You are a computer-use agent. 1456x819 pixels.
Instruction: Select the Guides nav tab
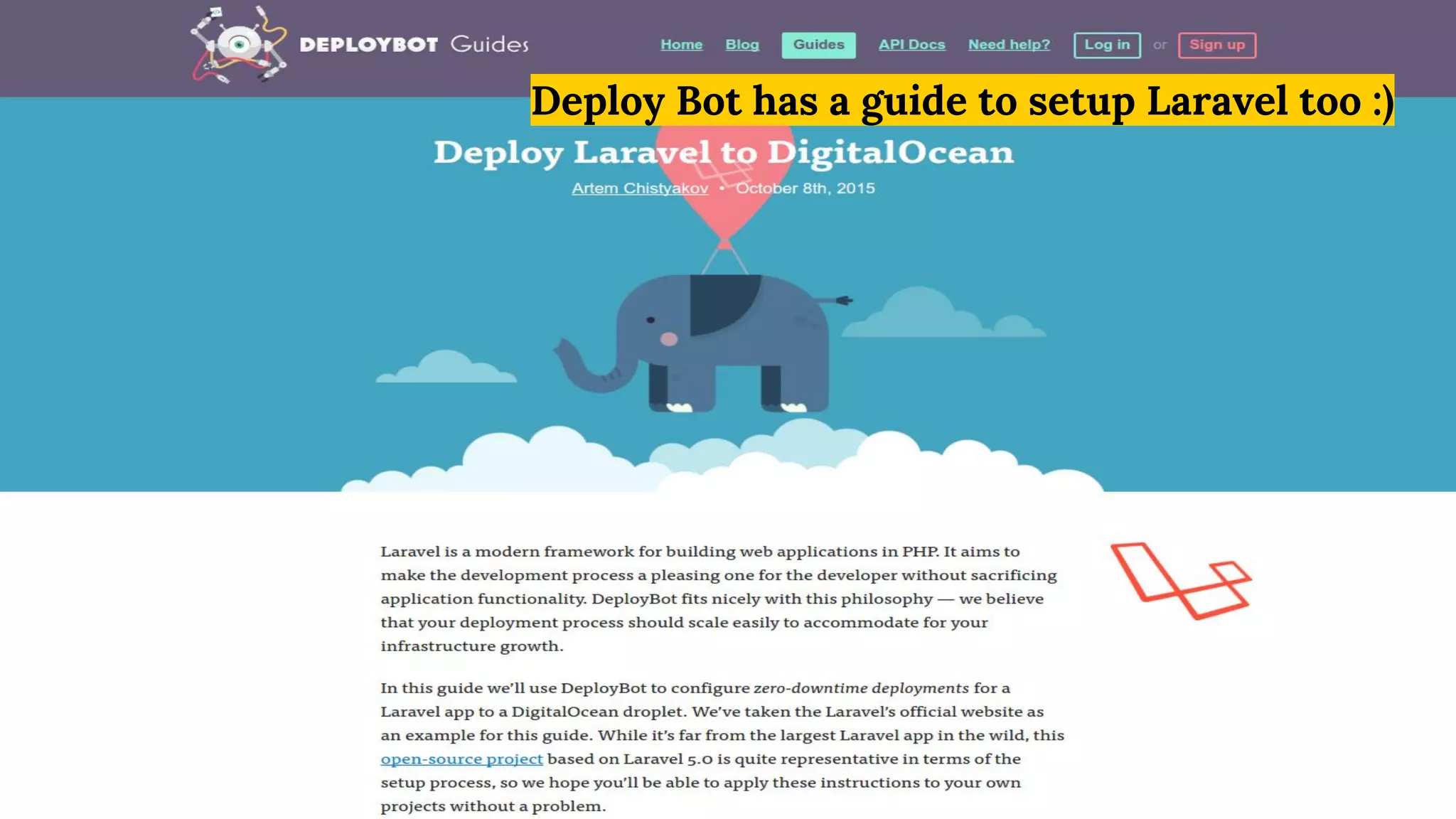click(818, 45)
